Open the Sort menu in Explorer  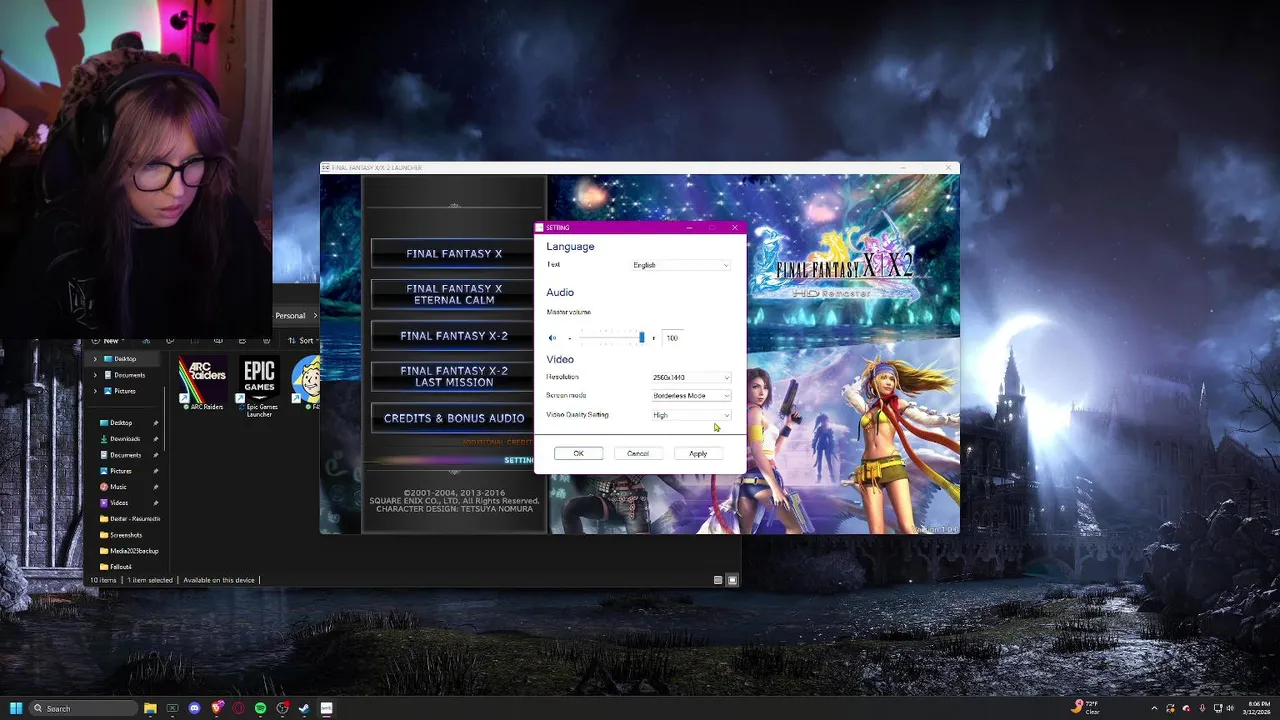304,341
